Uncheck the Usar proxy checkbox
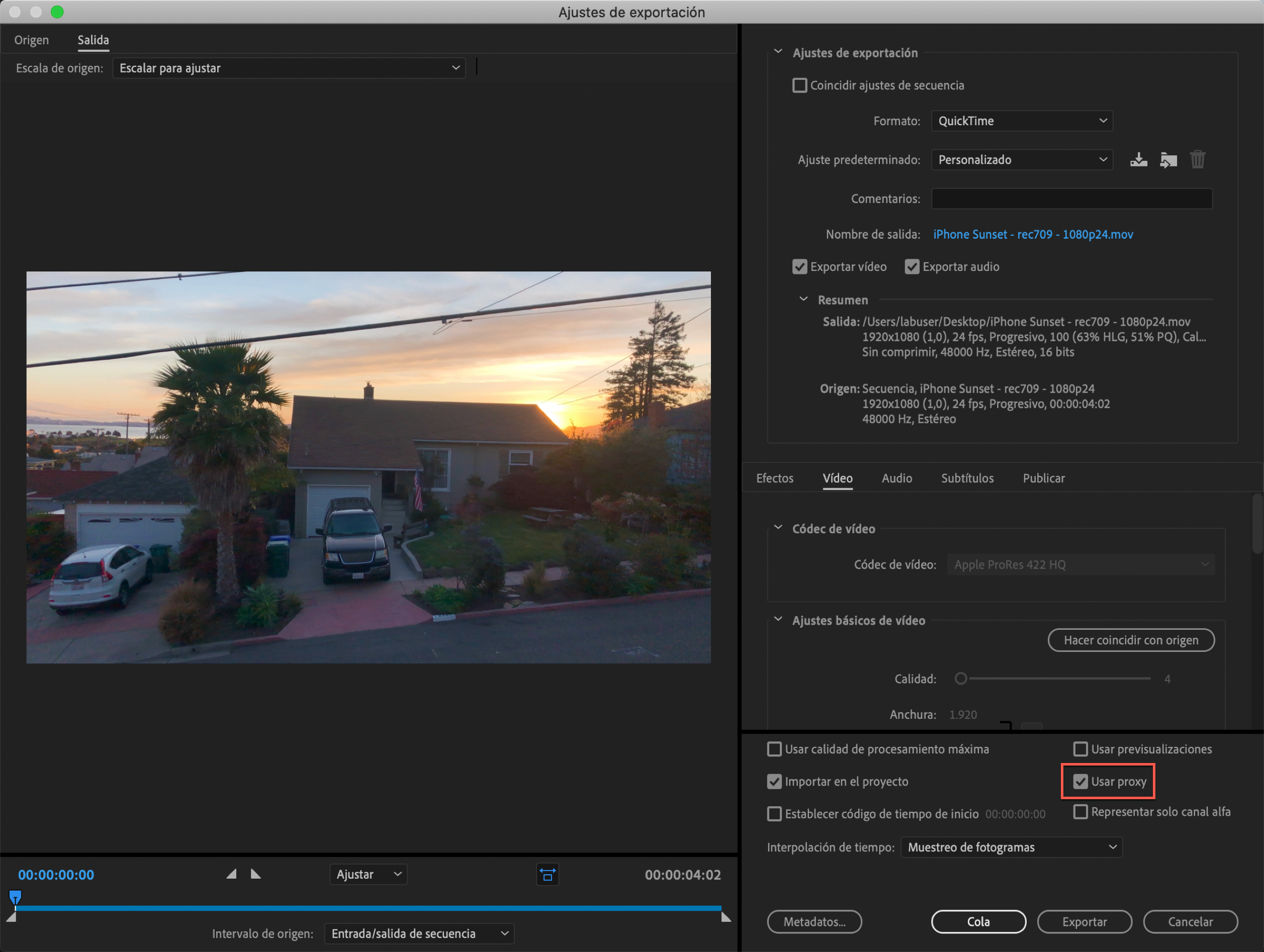This screenshot has width=1264, height=952. point(1080,781)
